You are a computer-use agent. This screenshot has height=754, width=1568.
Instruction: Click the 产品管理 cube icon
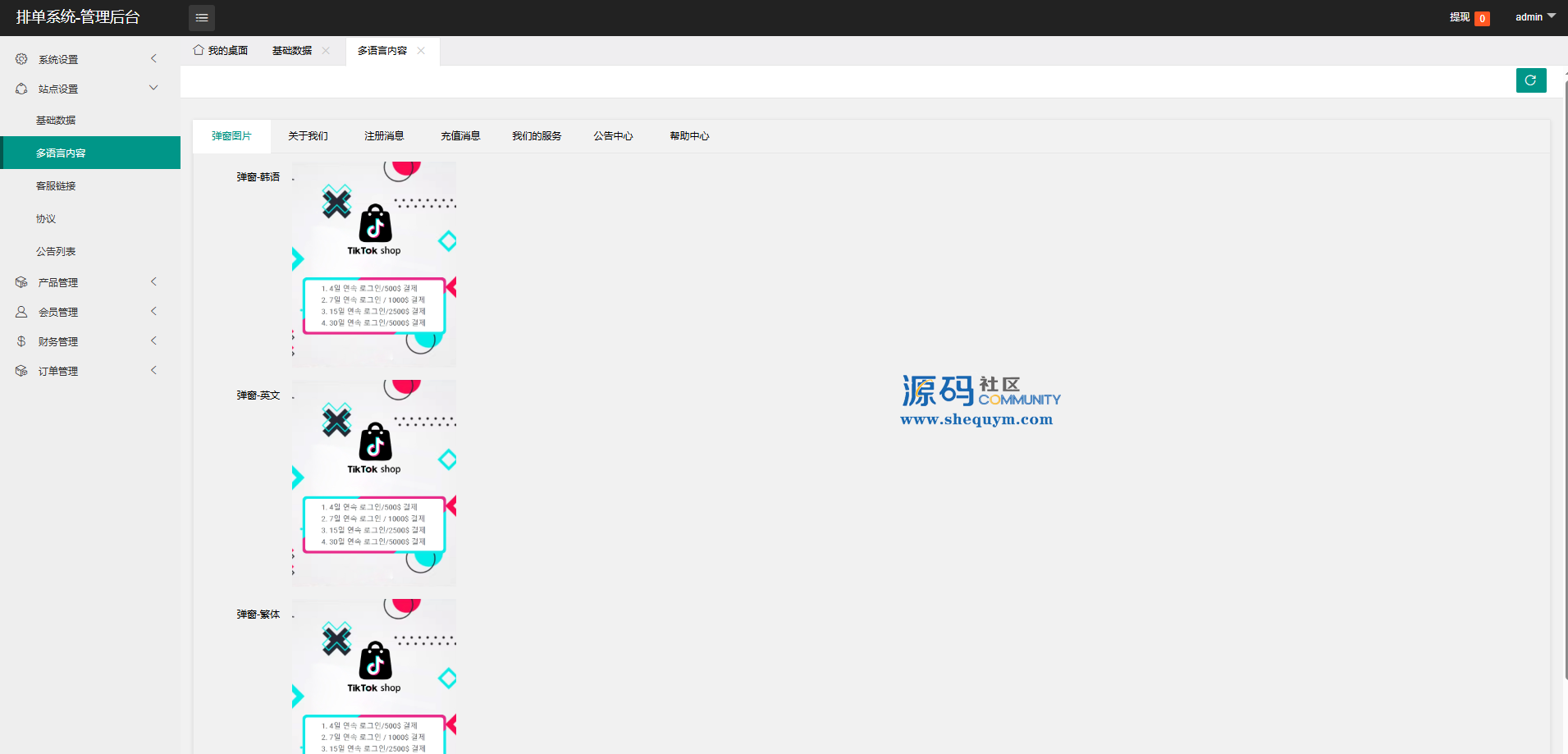pyautogui.click(x=21, y=282)
